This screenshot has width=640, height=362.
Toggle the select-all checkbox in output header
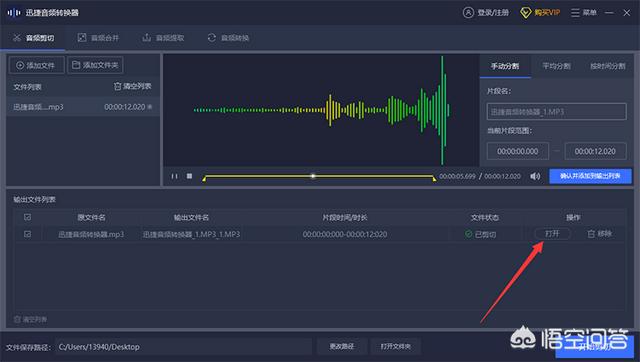click(27, 217)
